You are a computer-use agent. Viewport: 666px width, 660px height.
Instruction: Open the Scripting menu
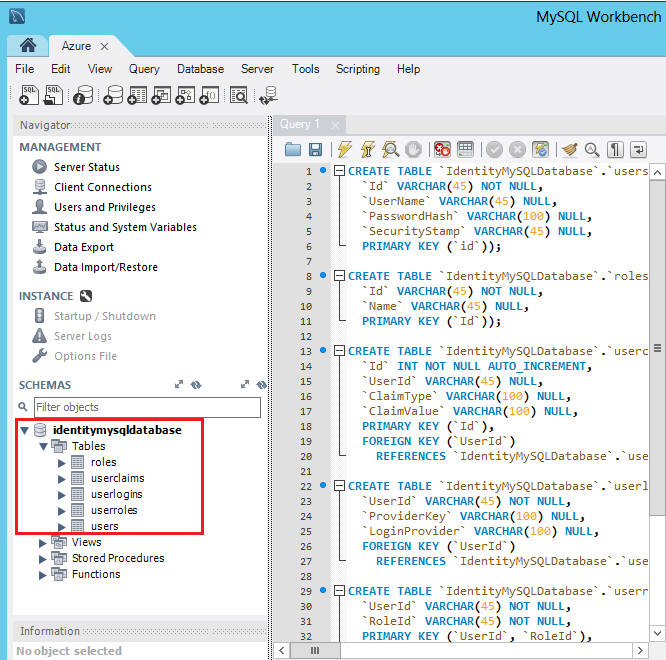click(357, 69)
